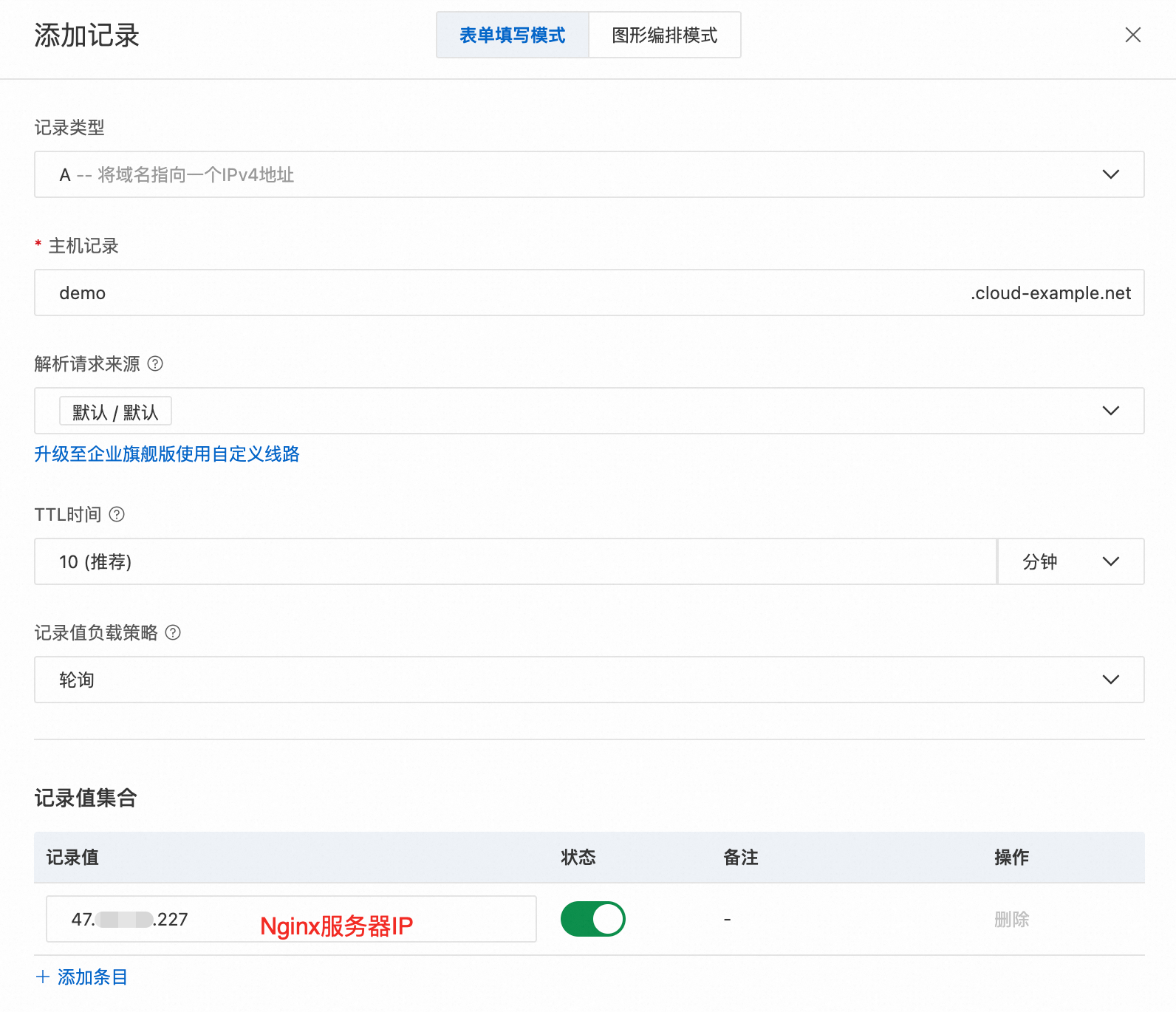
Task: Click the 记录值 IP input field
Action: [x=291, y=919]
